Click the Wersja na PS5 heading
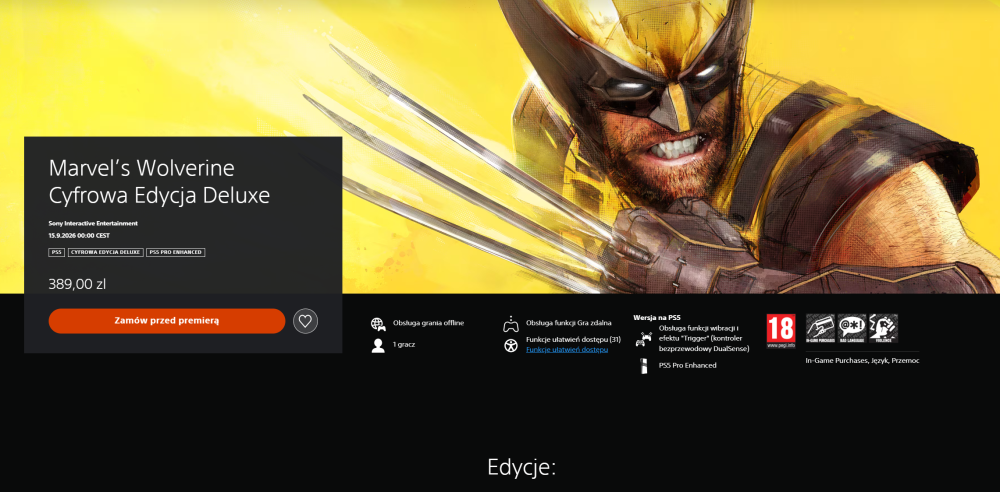 click(x=657, y=317)
